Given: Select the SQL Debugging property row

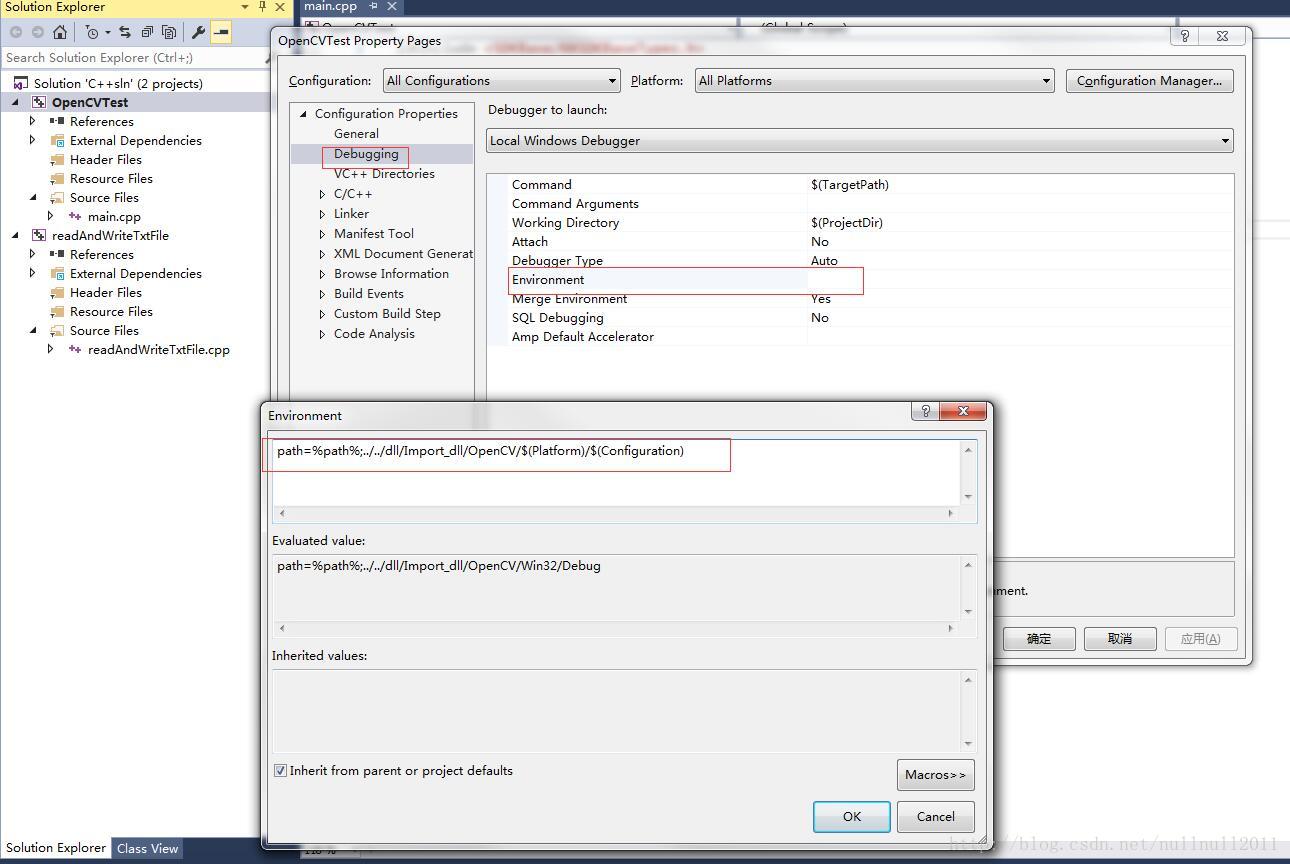Looking at the screenshot, I should coord(860,318).
